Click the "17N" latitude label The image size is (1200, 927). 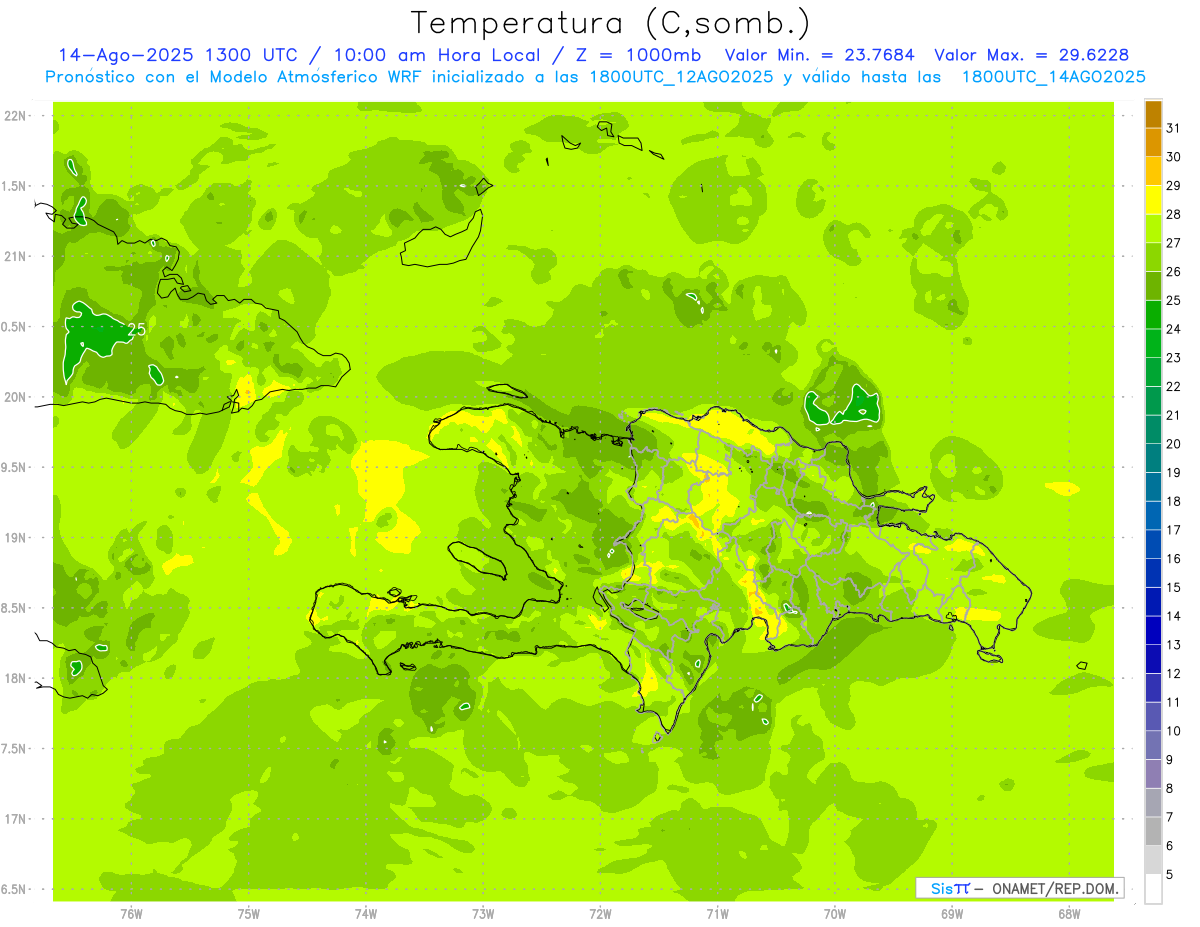click(x=14, y=819)
